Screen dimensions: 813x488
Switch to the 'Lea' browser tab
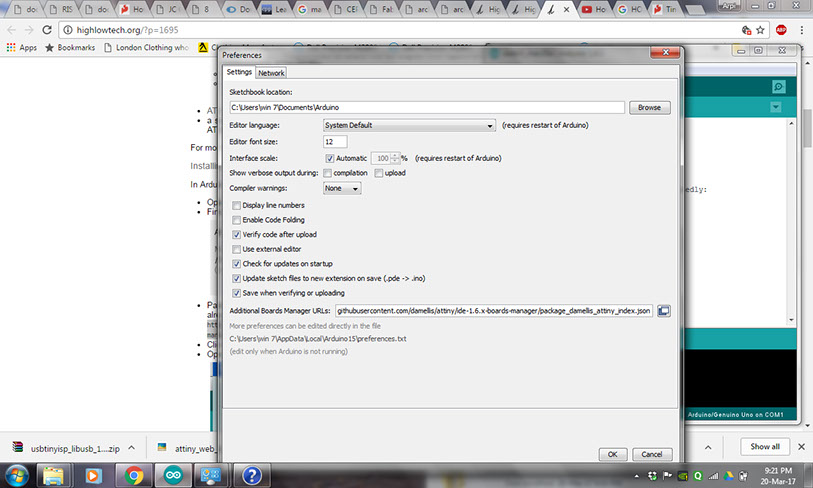275,9
